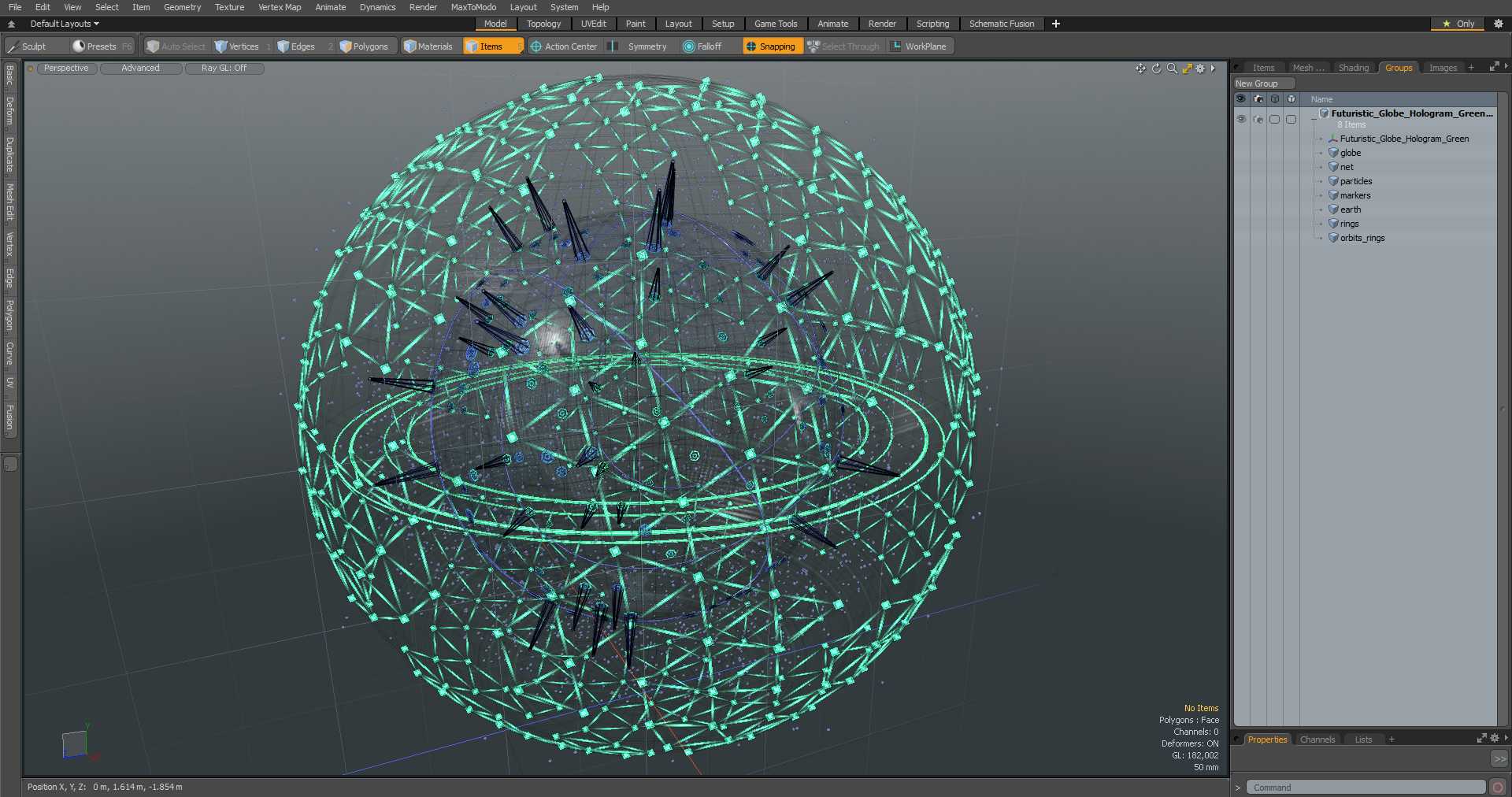
Task: Click viewport rotate icon
Action: click(x=1156, y=69)
